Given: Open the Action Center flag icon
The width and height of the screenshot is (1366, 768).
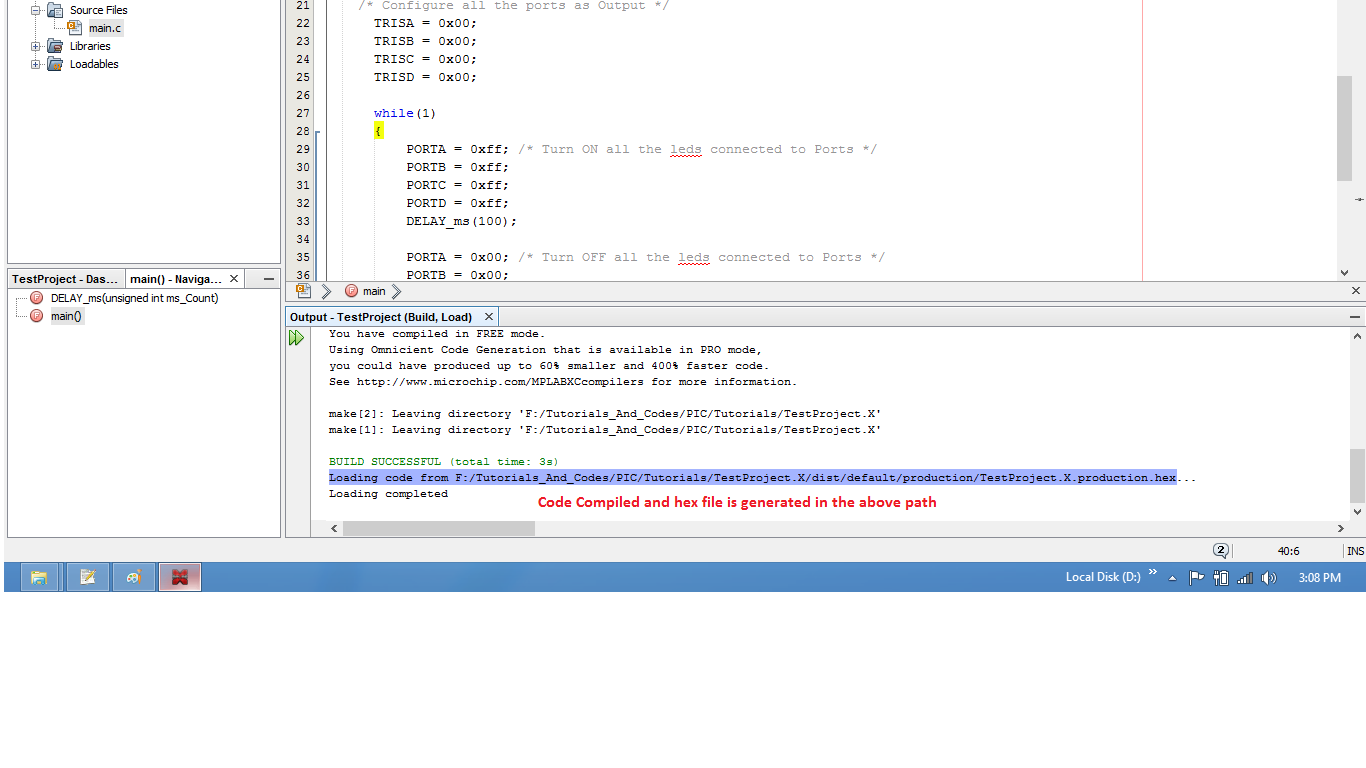Looking at the screenshot, I should pos(1196,578).
